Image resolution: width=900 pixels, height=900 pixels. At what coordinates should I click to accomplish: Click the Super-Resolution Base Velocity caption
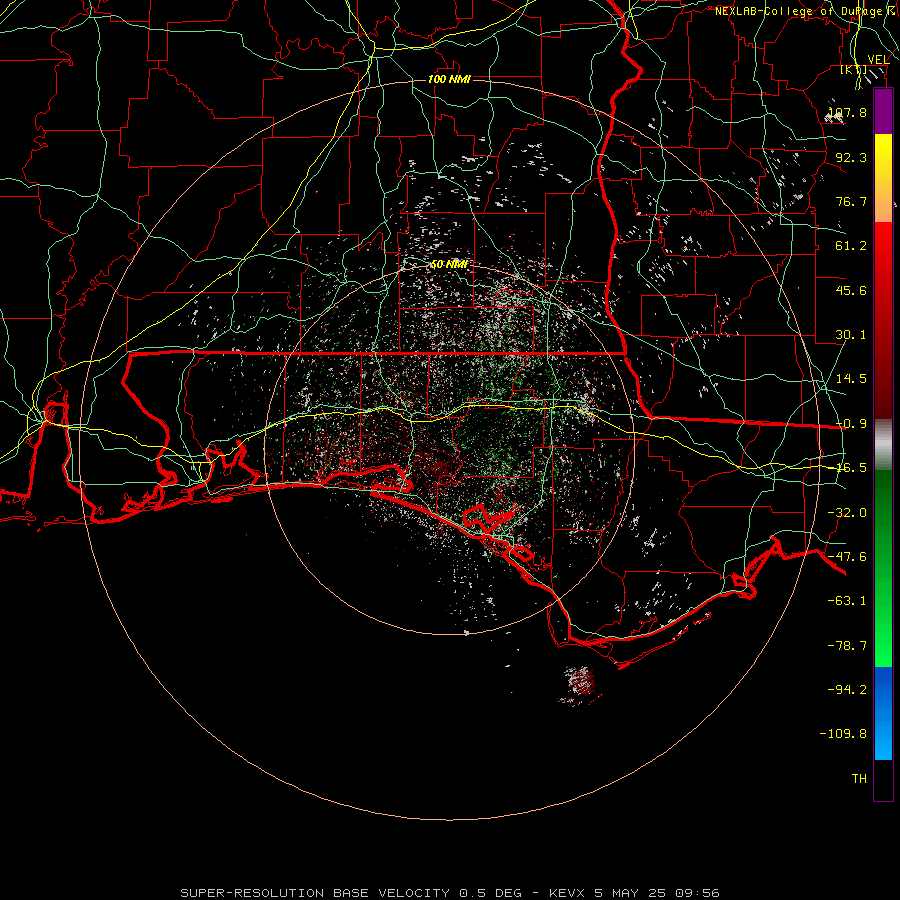click(449, 893)
